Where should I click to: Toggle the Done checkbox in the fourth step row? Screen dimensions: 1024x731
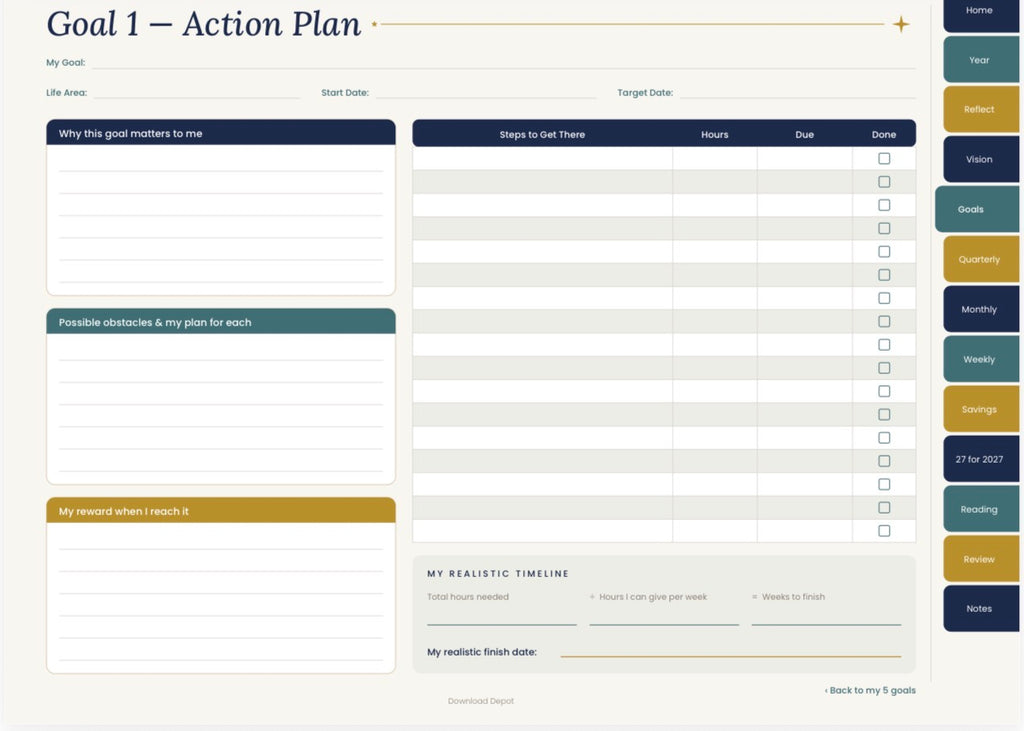[884, 228]
